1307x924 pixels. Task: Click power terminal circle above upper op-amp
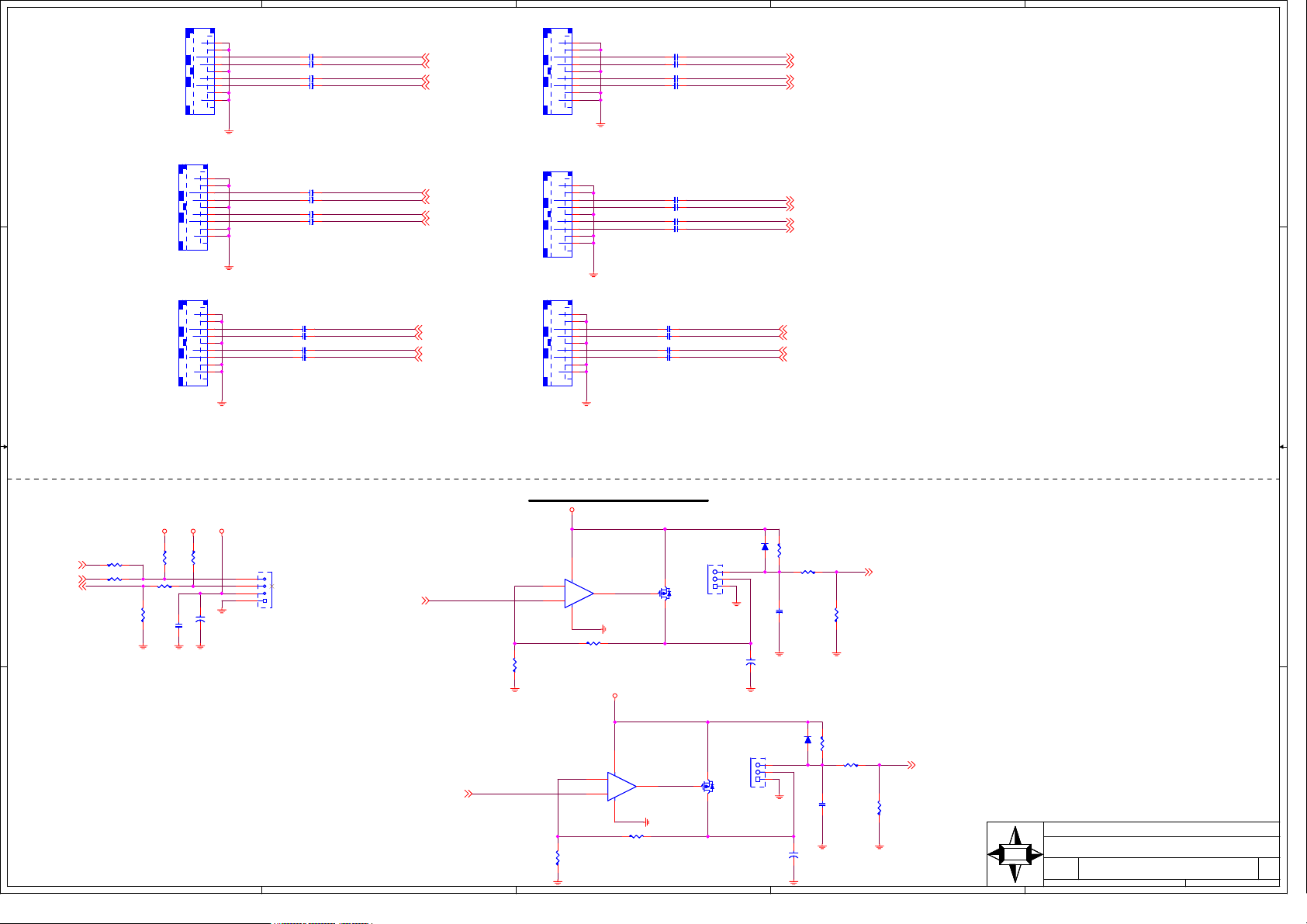click(572, 510)
